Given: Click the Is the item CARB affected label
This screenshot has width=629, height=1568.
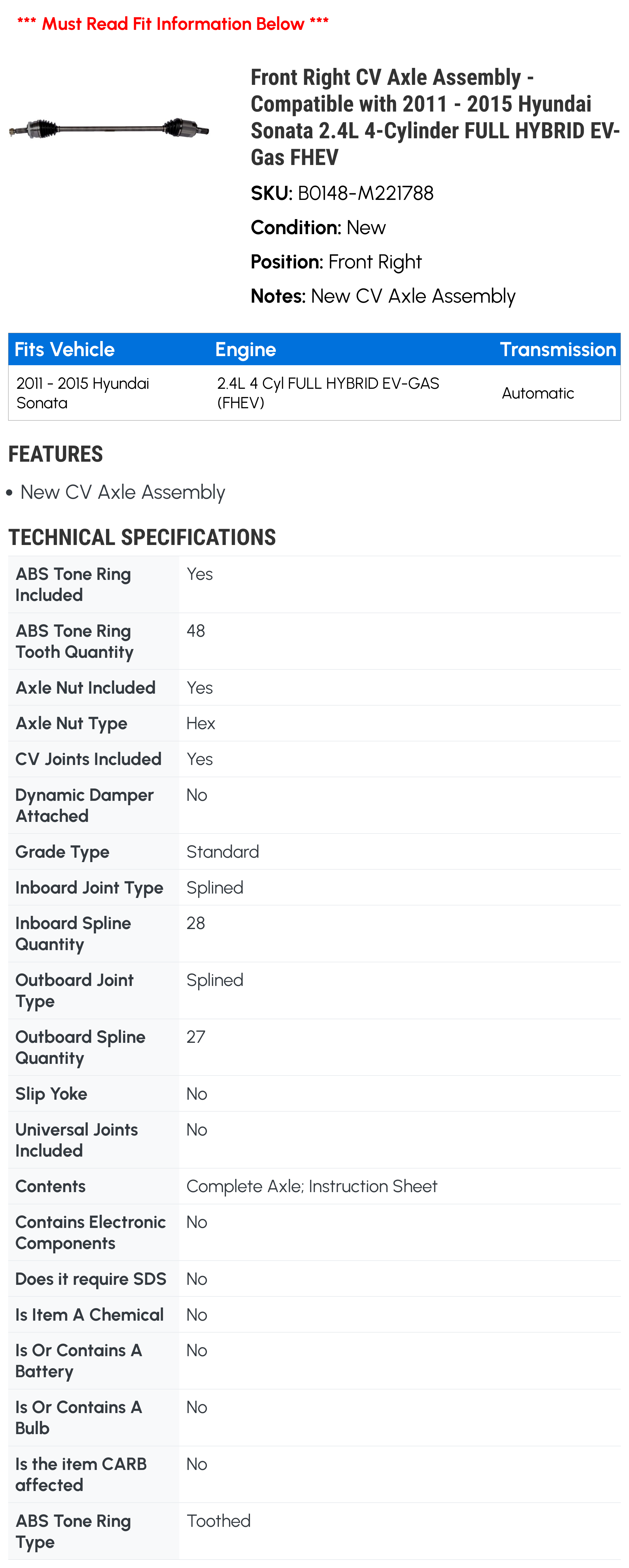Looking at the screenshot, I should click(81, 1474).
